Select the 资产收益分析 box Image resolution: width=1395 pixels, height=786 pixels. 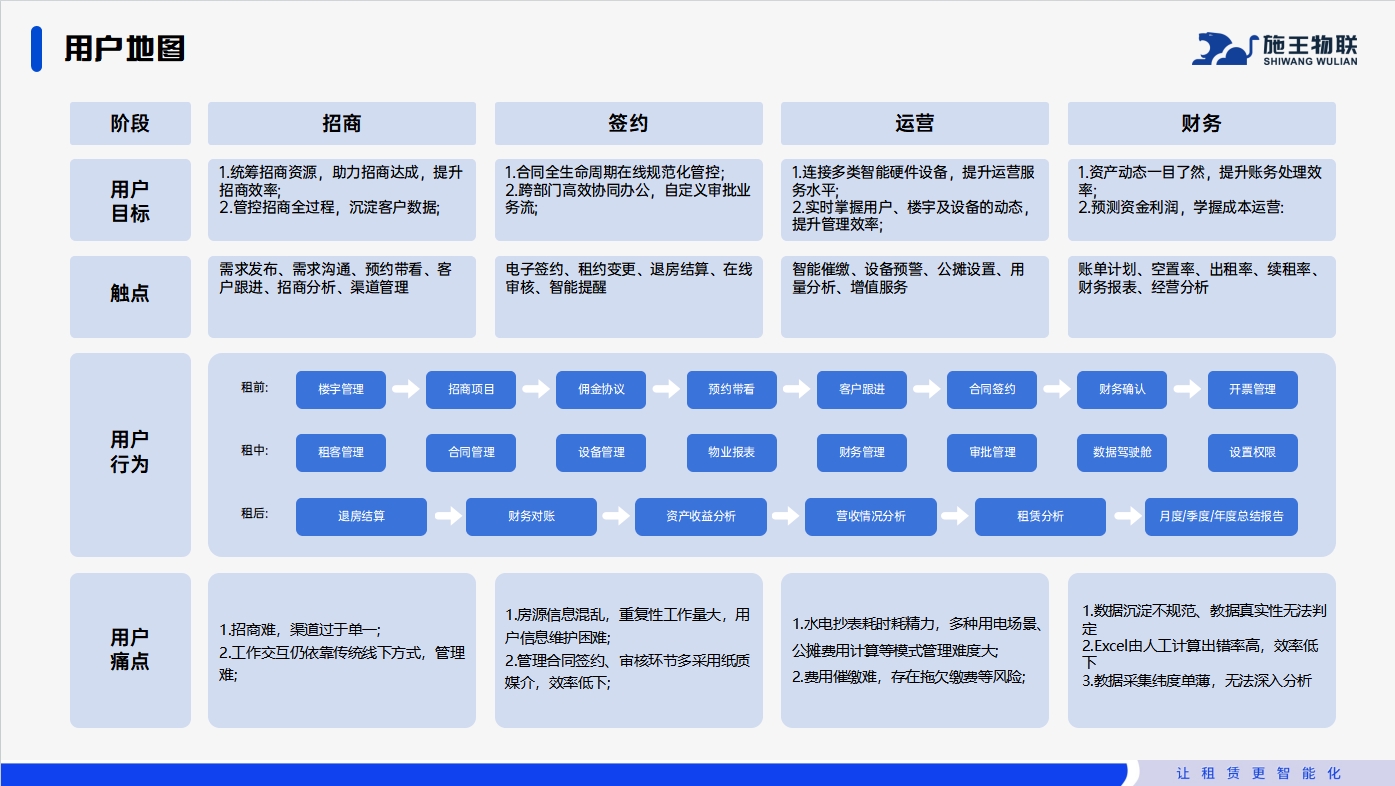(701, 517)
